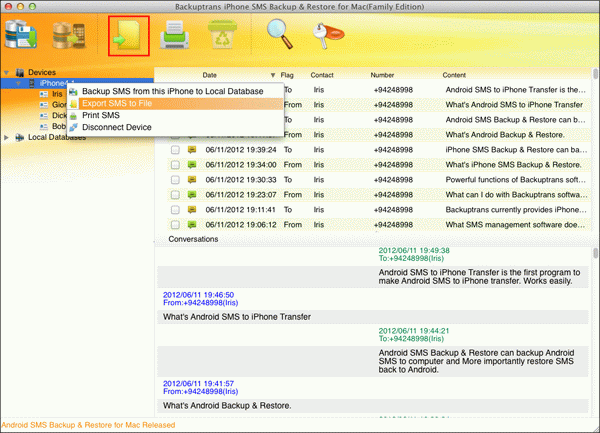This screenshot has width=600, height=433.
Task: Choose Disconnect Device from context menu
Action: tap(175, 127)
